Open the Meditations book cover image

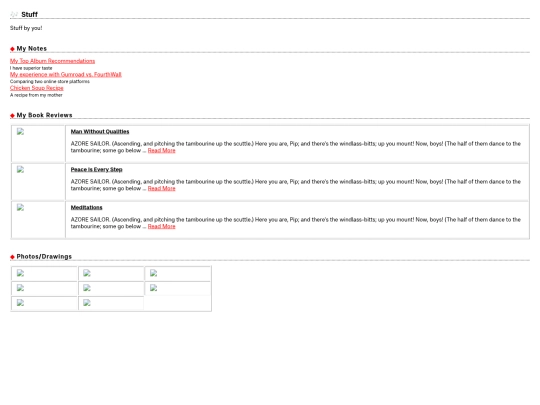tap(20, 207)
